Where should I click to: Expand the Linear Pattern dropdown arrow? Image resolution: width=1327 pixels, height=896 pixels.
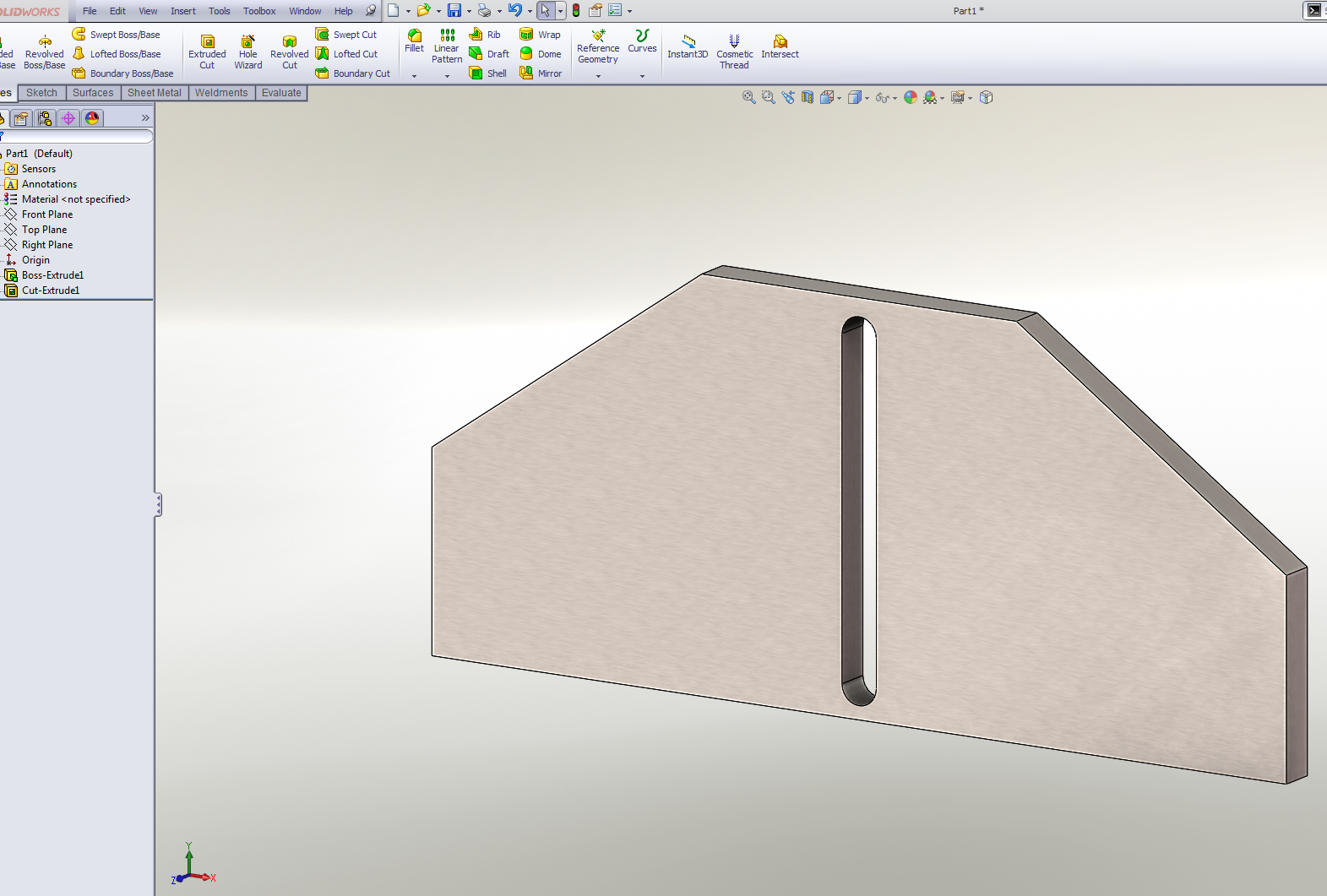pos(447,76)
